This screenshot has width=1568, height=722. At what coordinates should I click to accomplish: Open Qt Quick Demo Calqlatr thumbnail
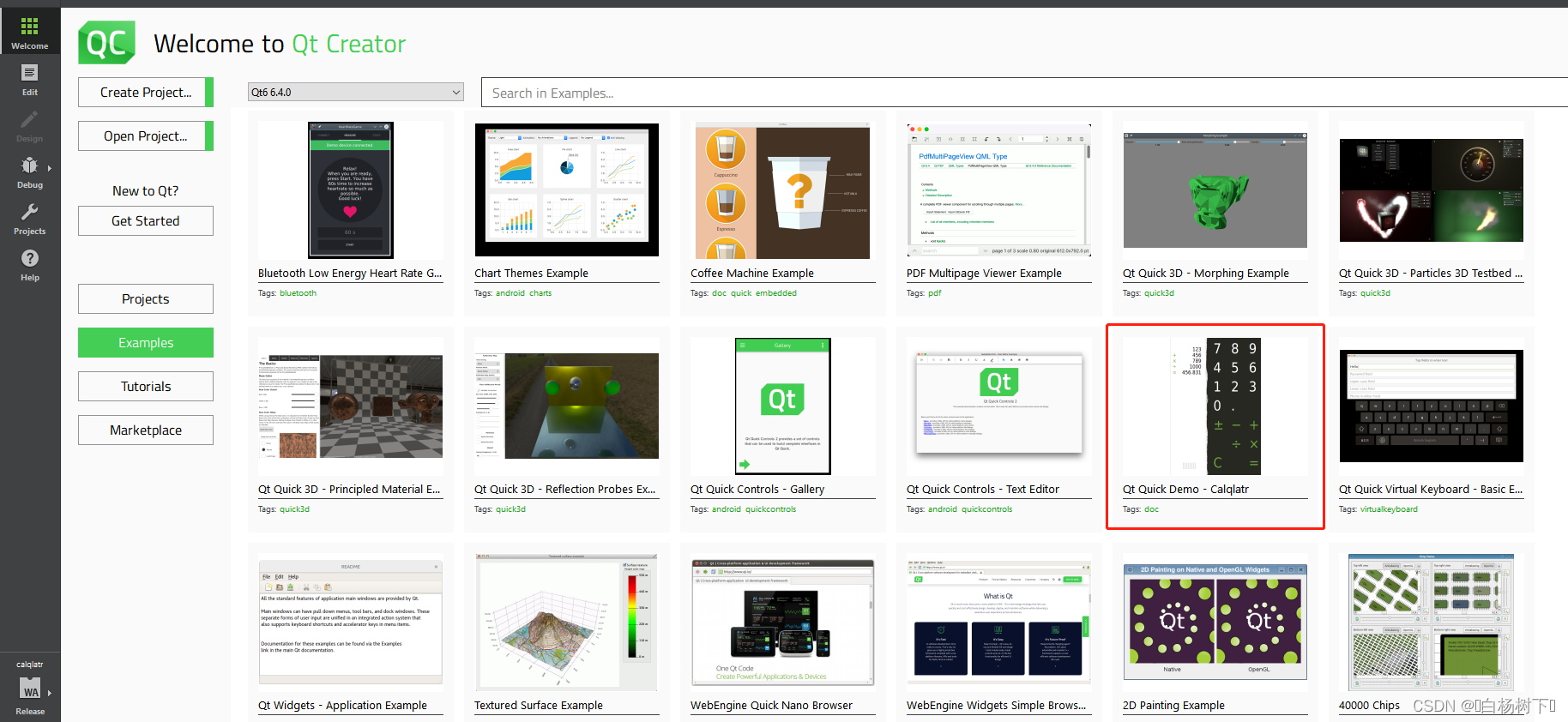1215,406
